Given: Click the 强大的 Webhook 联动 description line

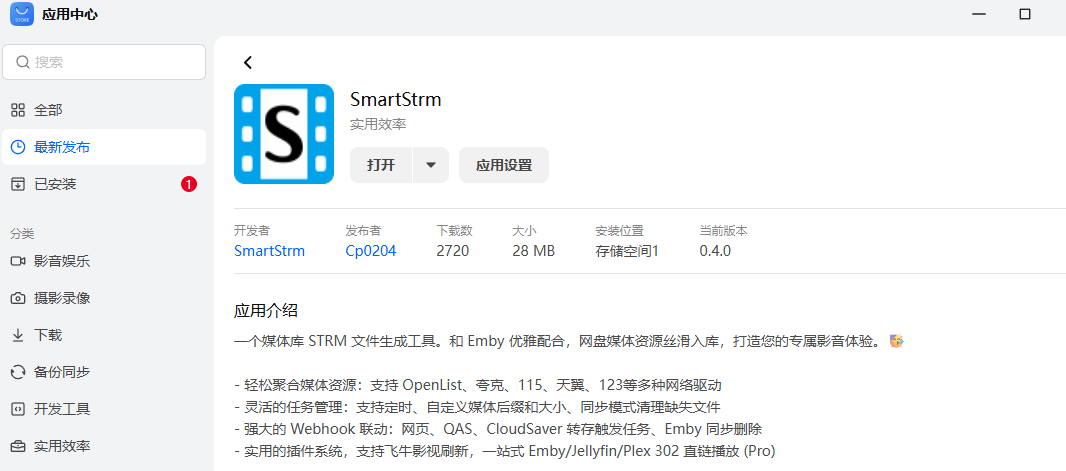Looking at the screenshot, I should pos(498,429).
